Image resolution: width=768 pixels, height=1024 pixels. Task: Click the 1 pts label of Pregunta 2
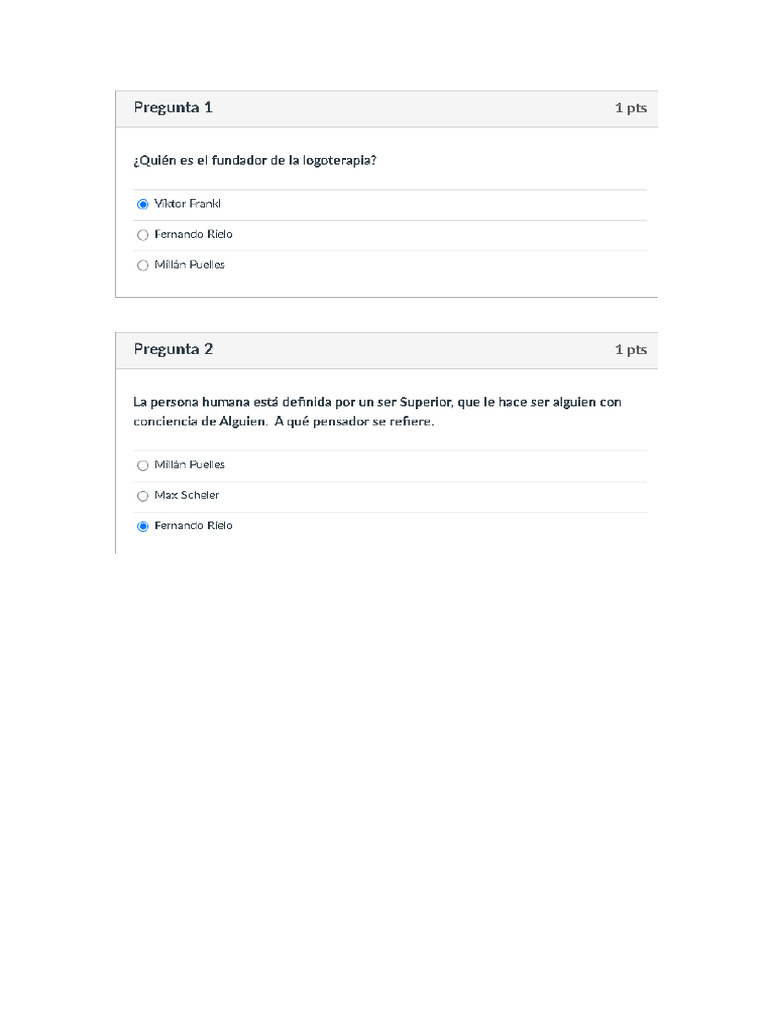(x=631, y=349)
